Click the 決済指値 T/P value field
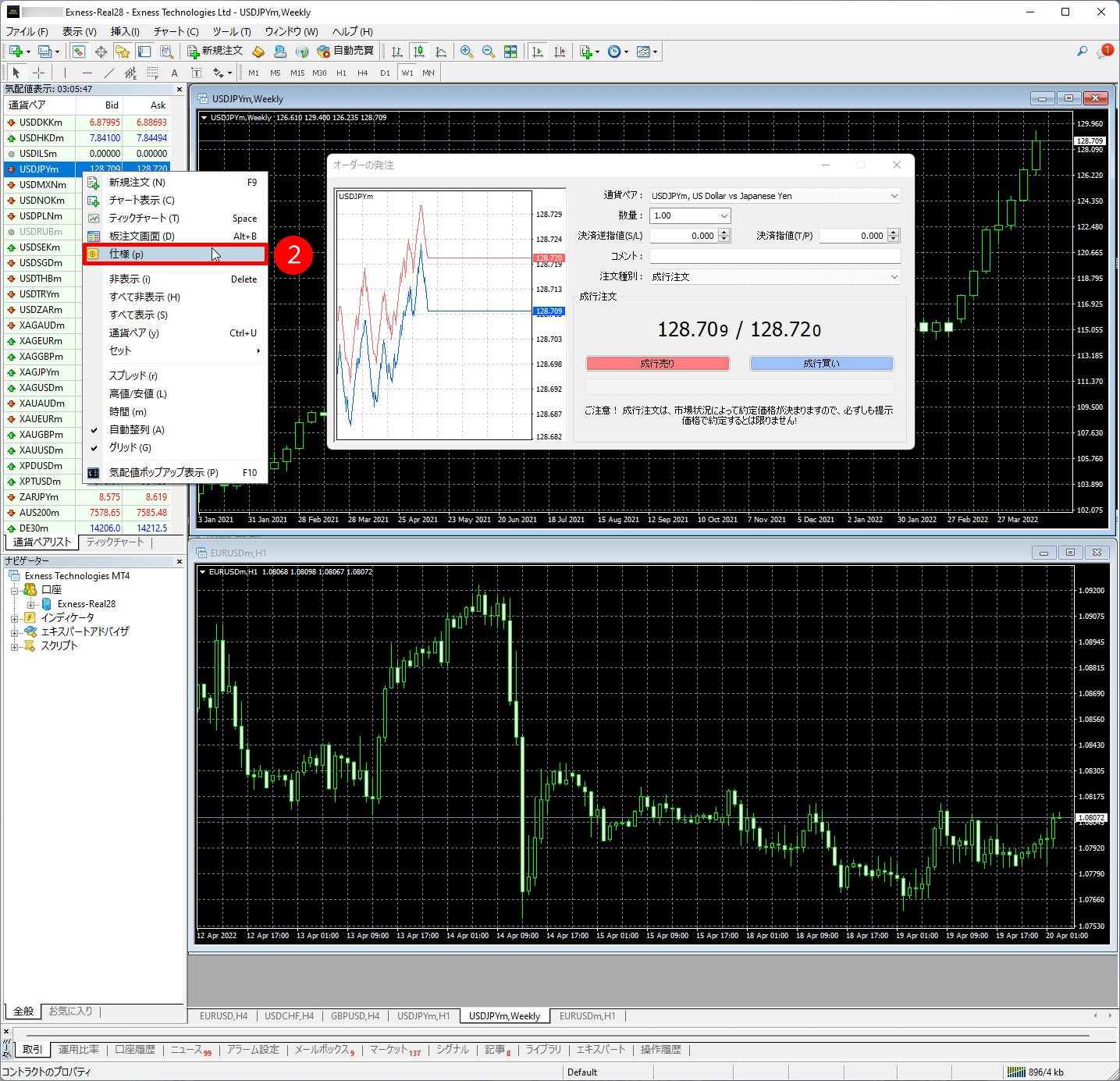 click(853, 236)
